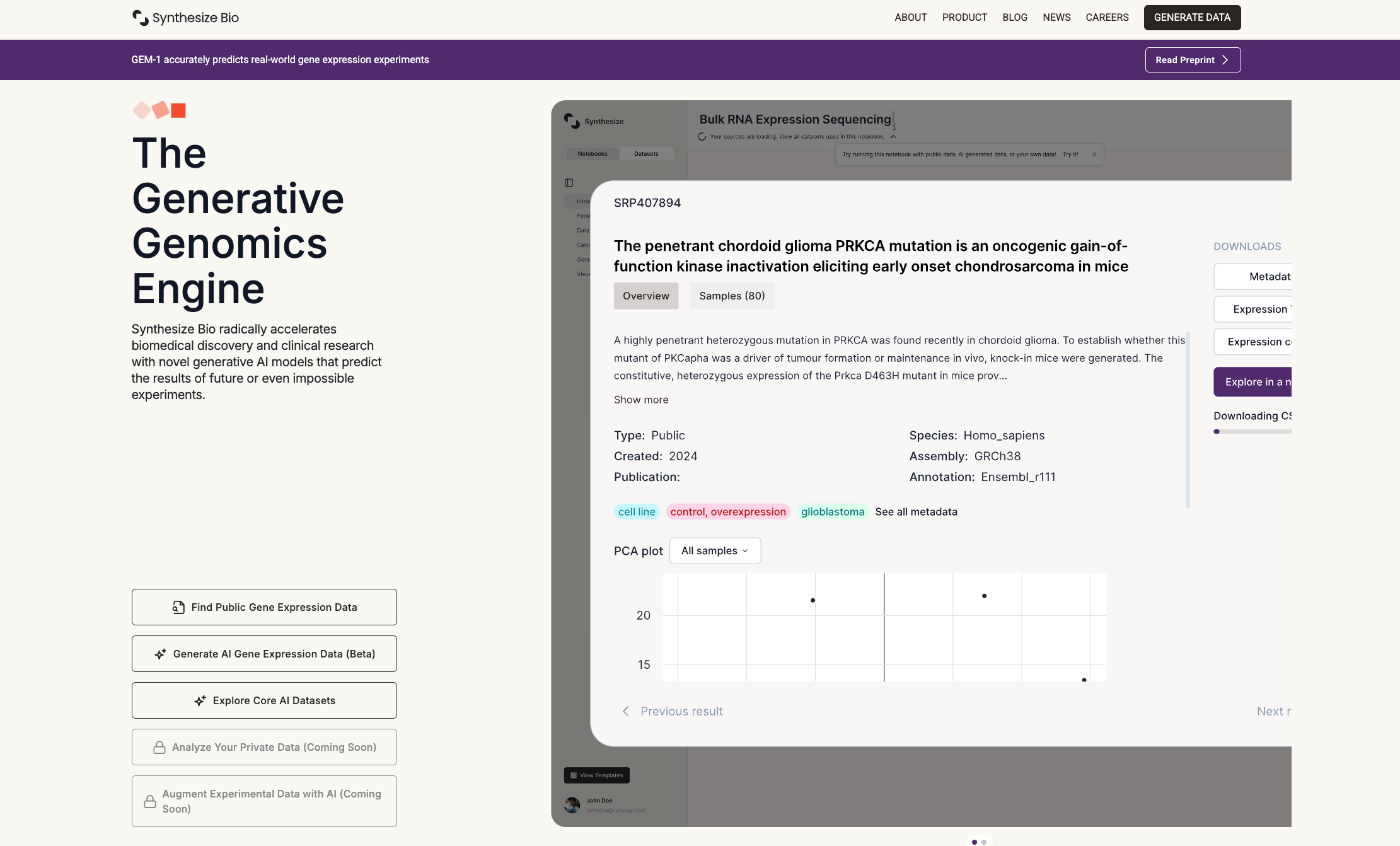The image size is (1400, 846).
Task: Click the Bulk RNA Expression Sequencing title field
Action: 795,119
